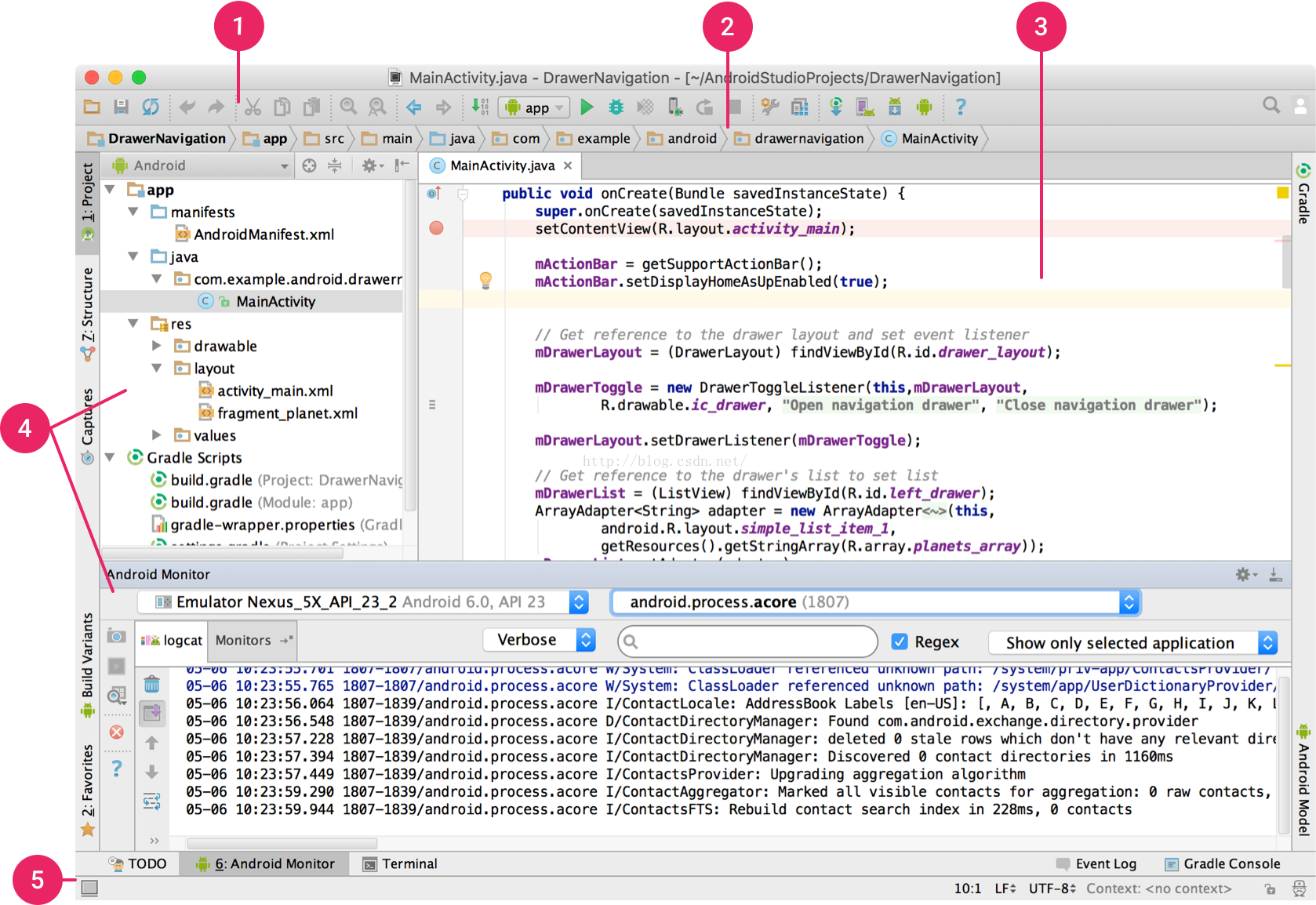Click the logcat search input field

(x=747, y=641)
